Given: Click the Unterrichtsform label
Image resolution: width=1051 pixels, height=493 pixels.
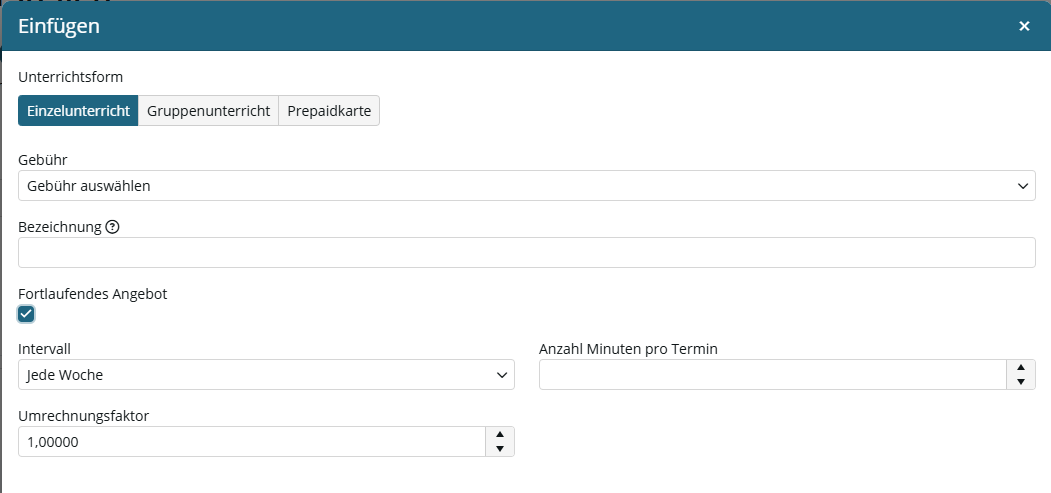Looking at the screenshot, I should pyautogui.click(x=70, y=77).
